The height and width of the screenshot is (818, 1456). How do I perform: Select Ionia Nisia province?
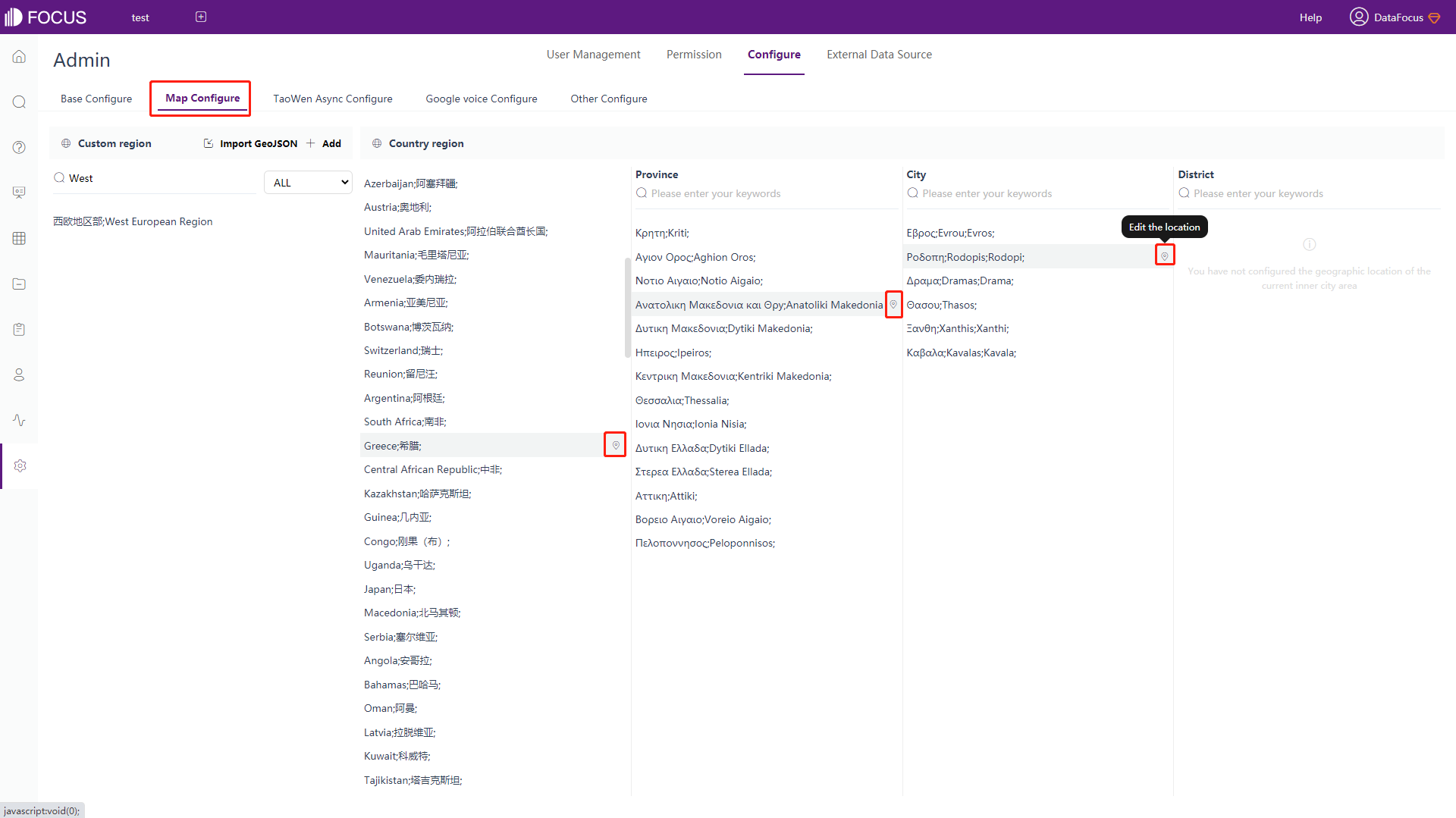pos(691,424)
